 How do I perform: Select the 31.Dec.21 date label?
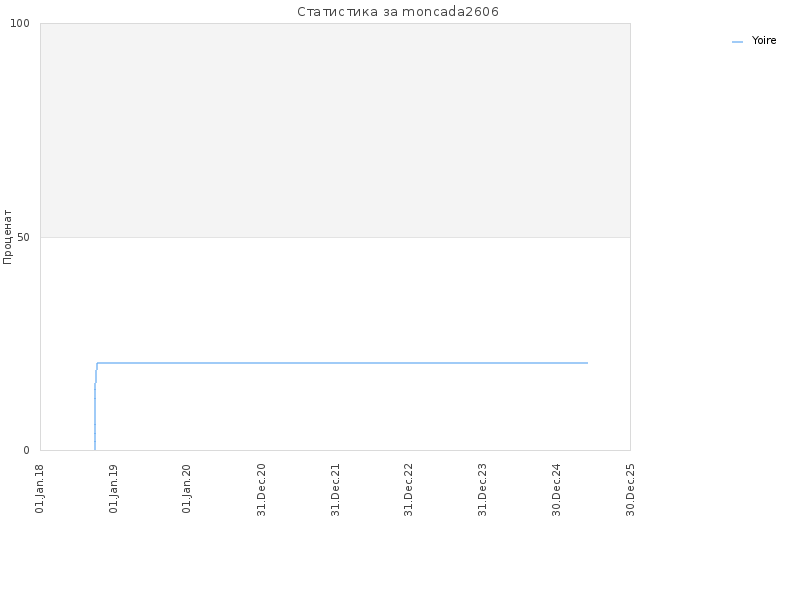pos(335,490)
